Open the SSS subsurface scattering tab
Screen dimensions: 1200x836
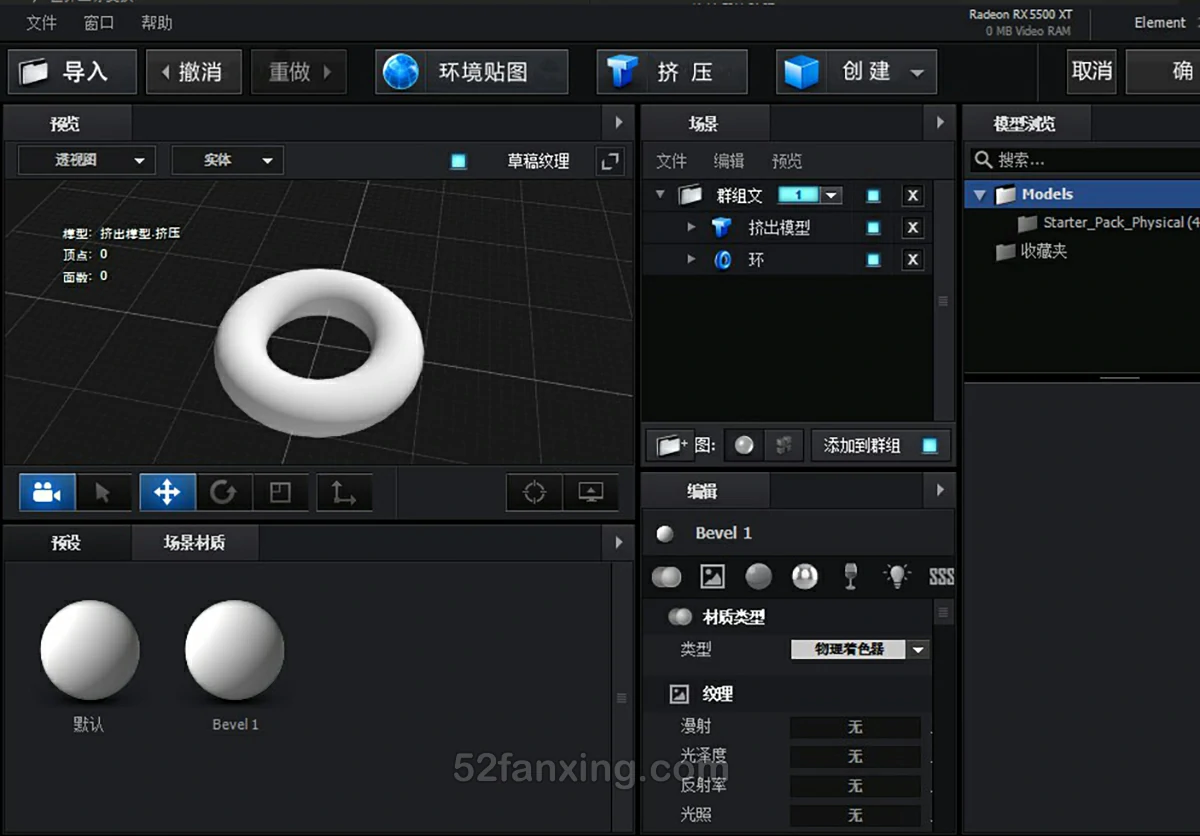[x=941, y=576]
